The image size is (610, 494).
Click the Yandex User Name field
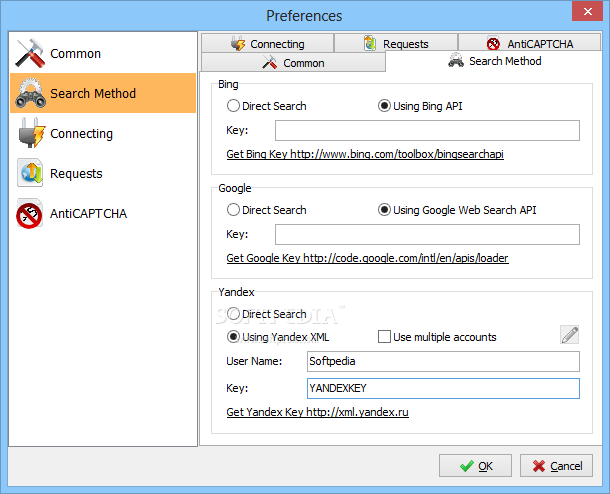point(443,361)
